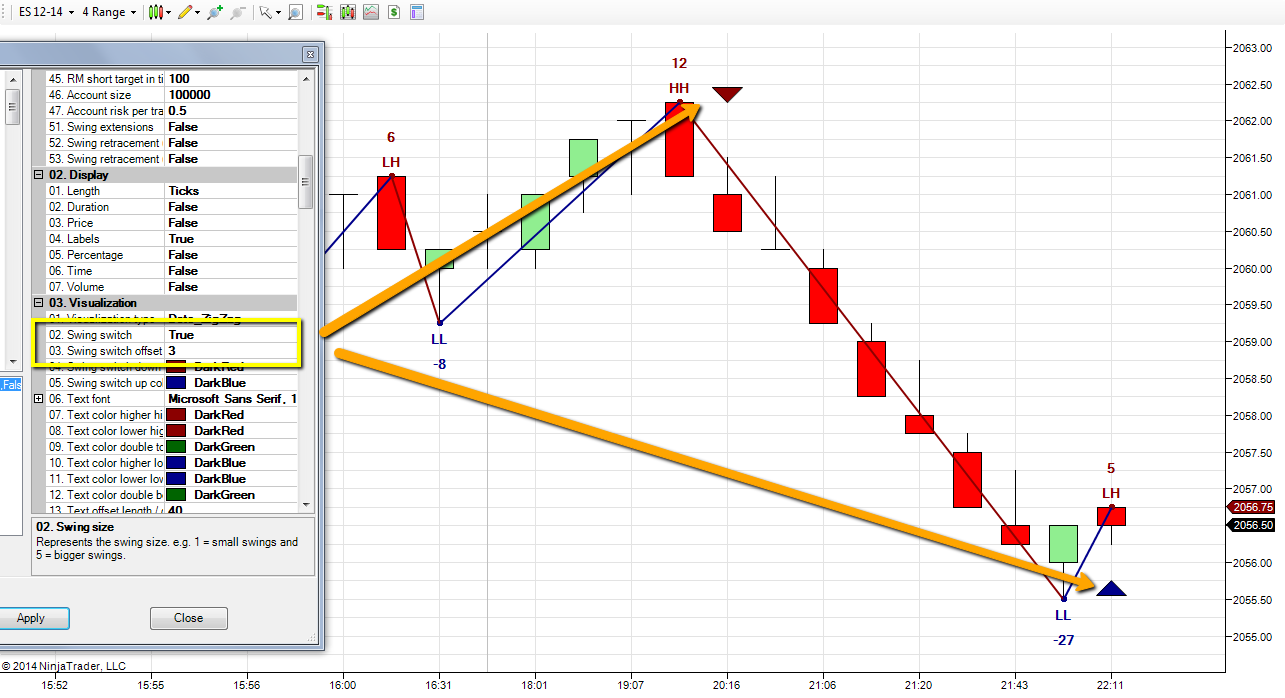The height and width of the screenshot is (698, 1285).
Task: Click the Apply button
Action: tap(31, 618)
